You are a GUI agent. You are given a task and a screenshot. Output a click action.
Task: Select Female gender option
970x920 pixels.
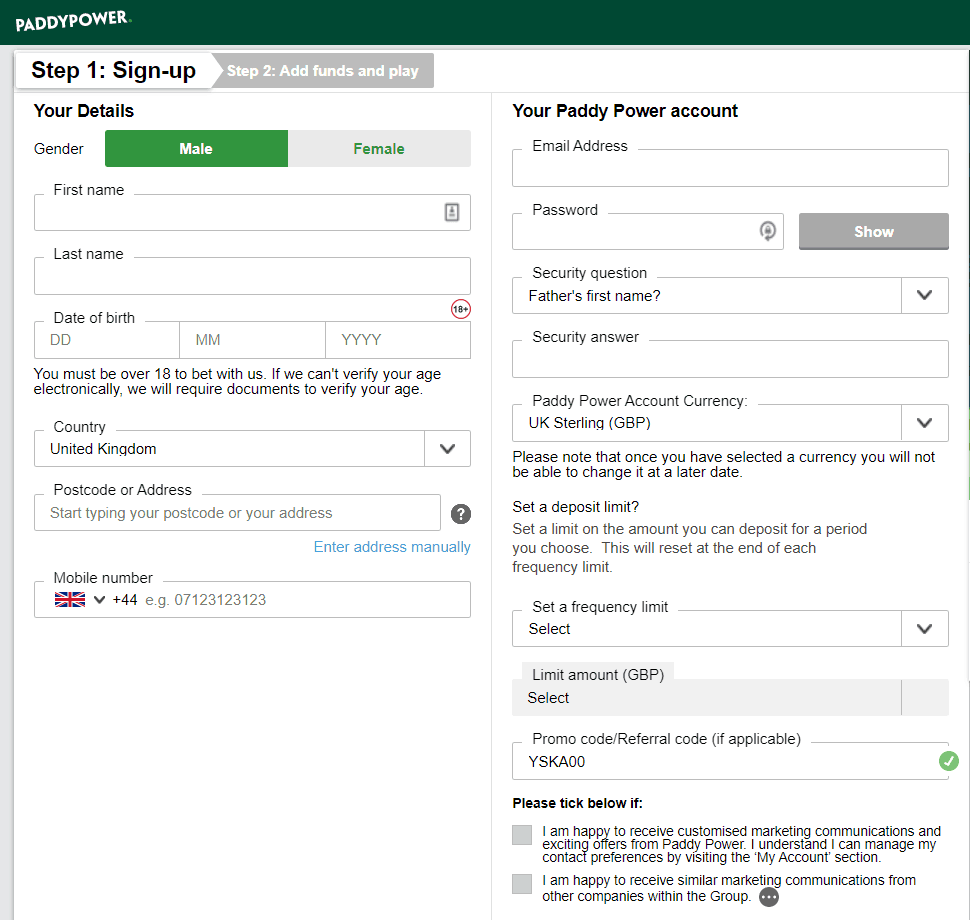[x=379, y=148]
